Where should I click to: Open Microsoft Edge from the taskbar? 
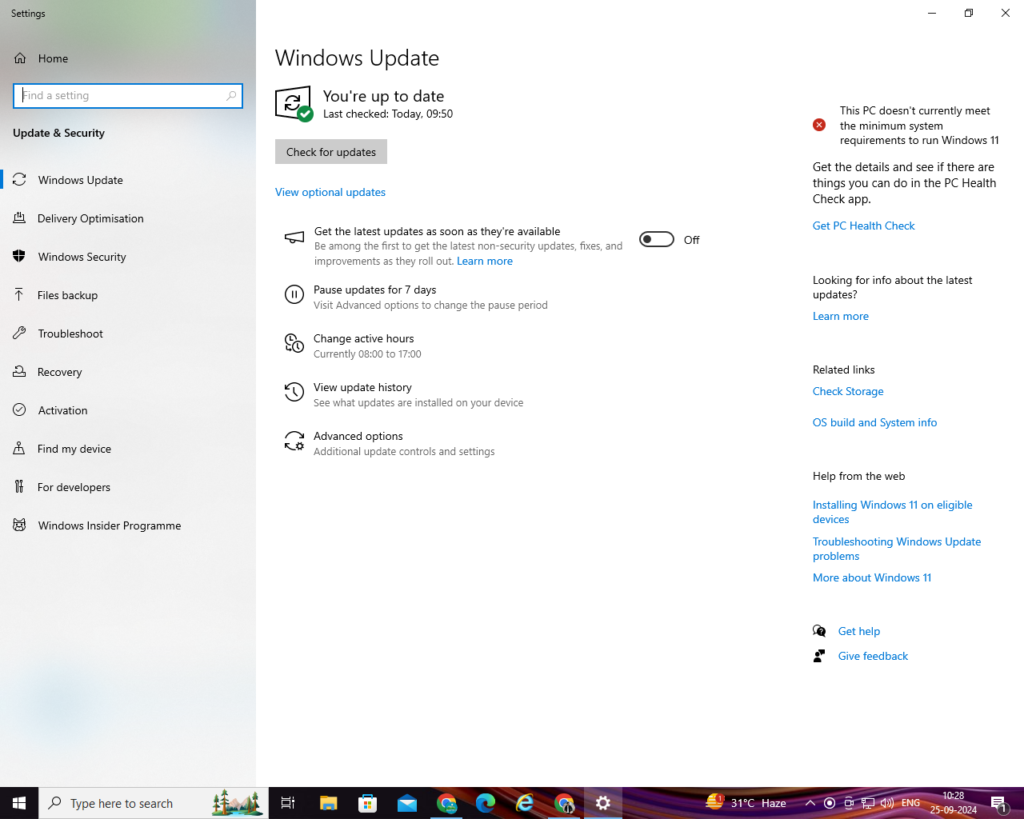point(486,803)
